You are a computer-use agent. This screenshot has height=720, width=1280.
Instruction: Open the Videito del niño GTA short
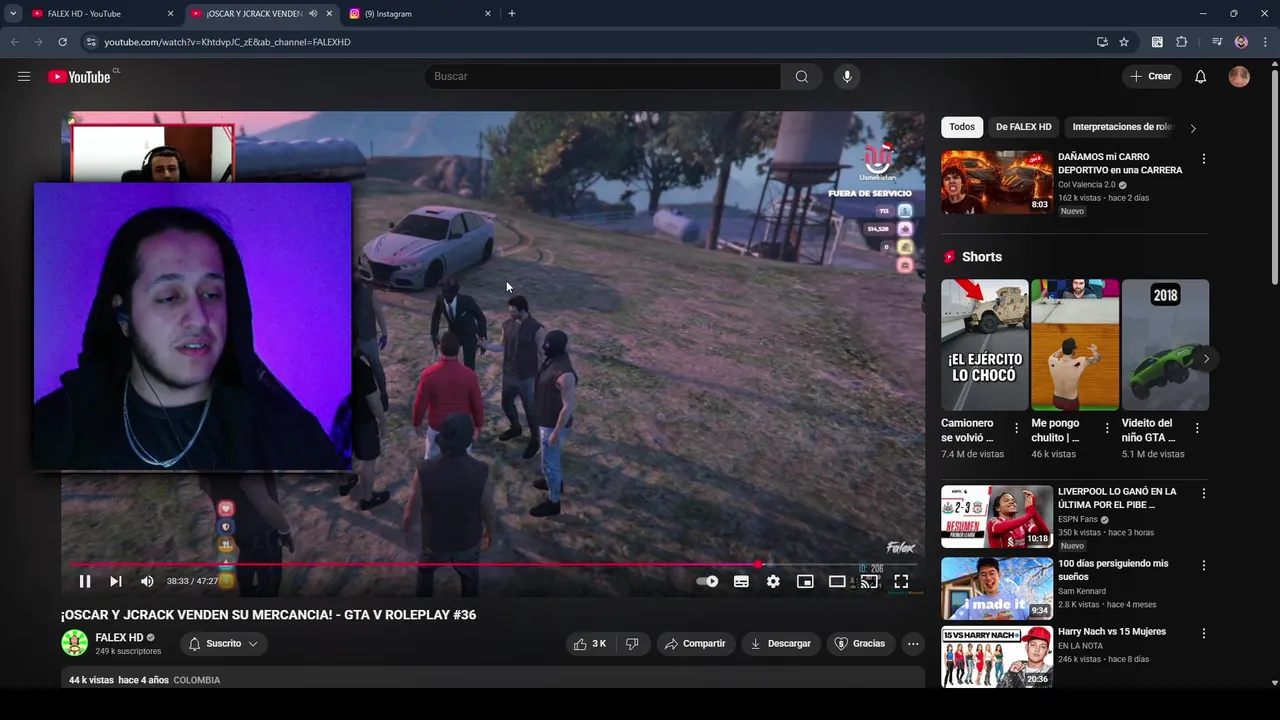coord(1165,345)
